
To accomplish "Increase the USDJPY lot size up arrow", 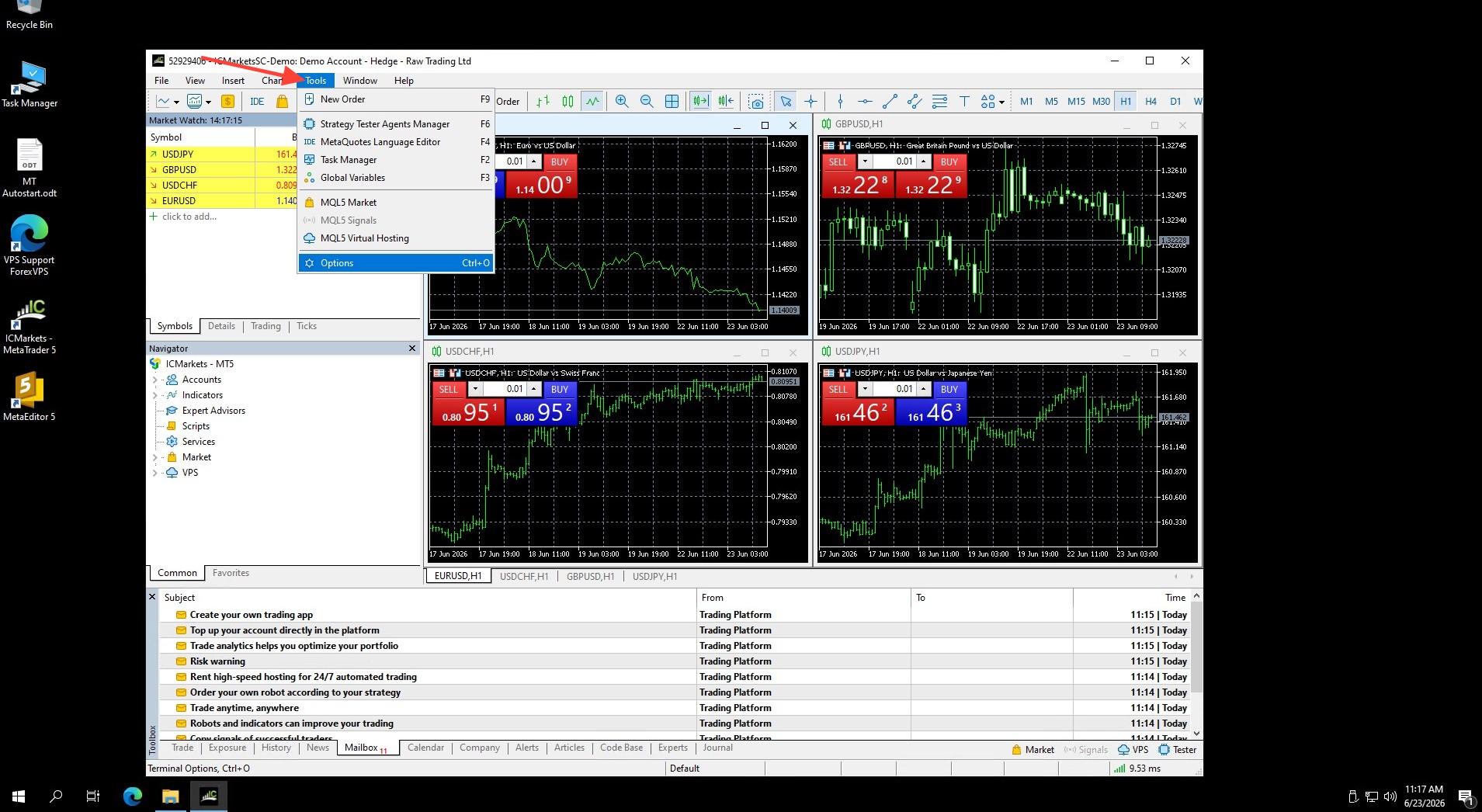I will [924, 390].
